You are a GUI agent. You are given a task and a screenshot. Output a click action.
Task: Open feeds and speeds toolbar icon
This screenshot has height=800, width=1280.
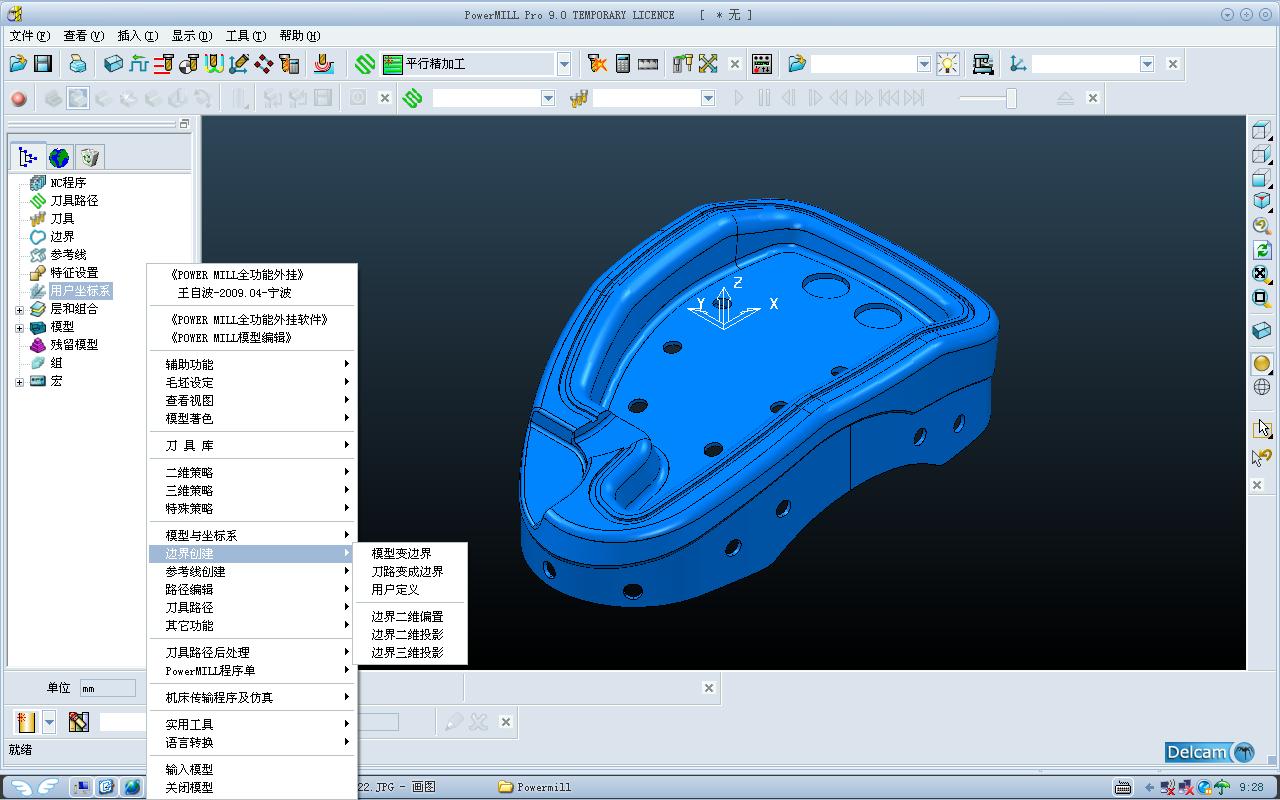point(139,64)
